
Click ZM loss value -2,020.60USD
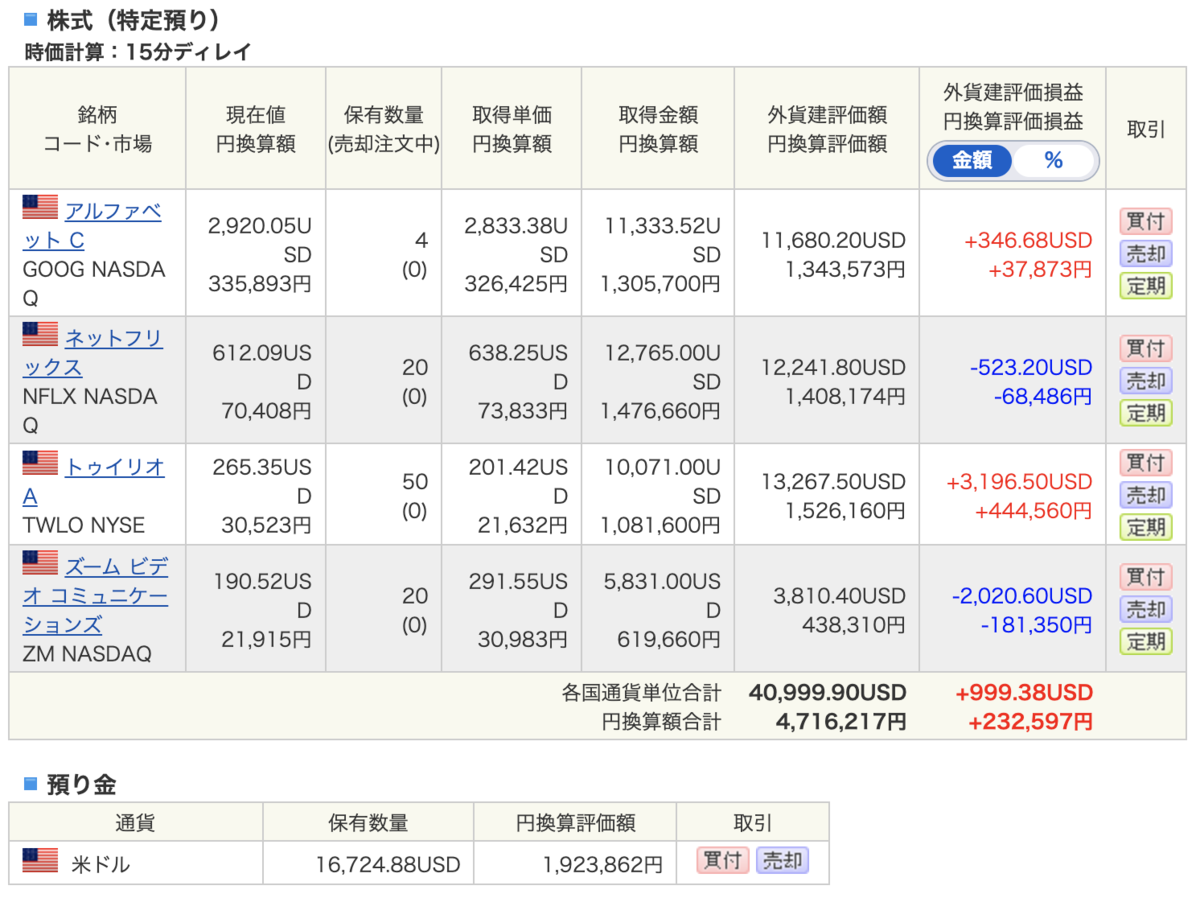pyautogui.click(x=1022, y=596)
